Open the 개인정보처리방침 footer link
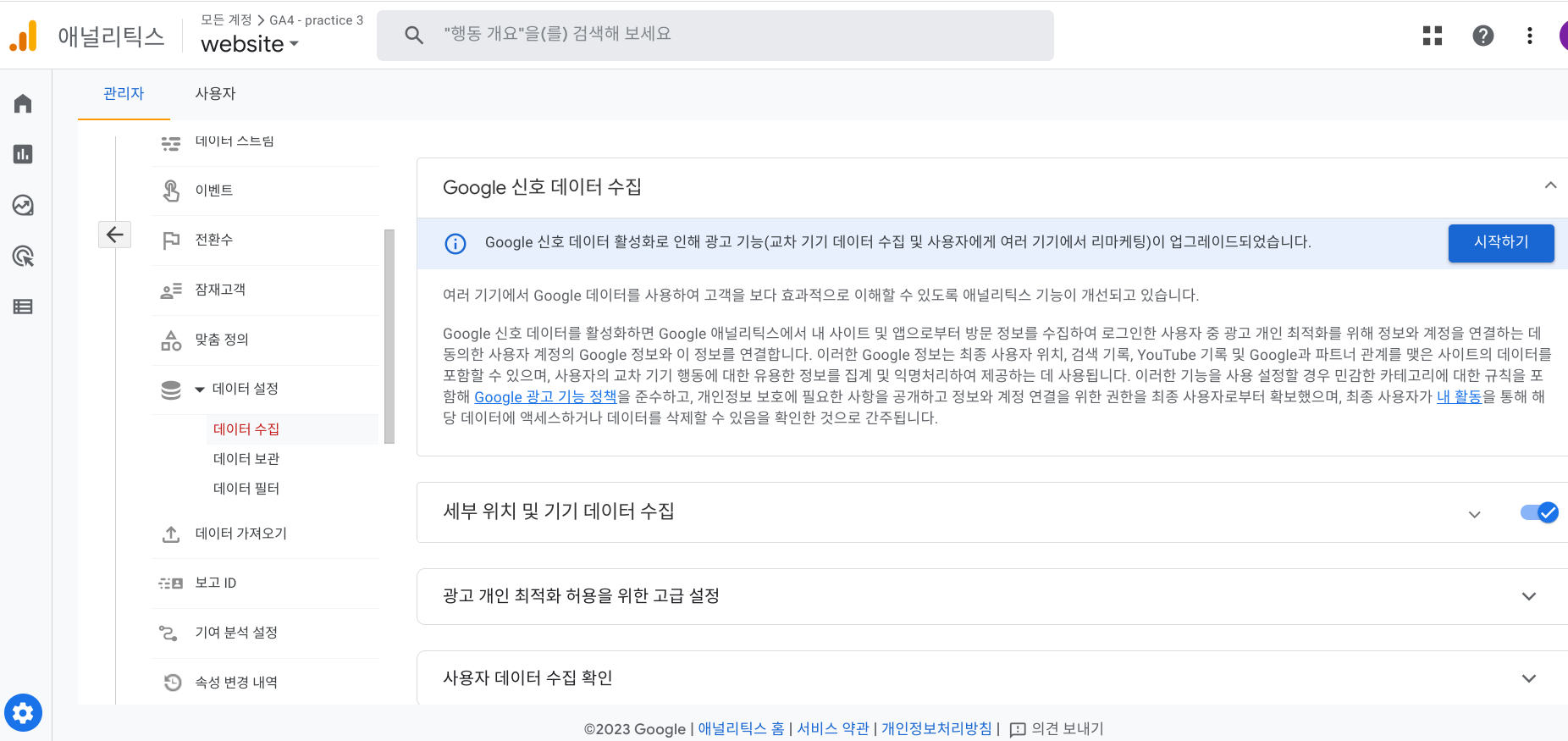Image resolution: width=1568 pixels, height=741 pixels. [x=936, y=729]
